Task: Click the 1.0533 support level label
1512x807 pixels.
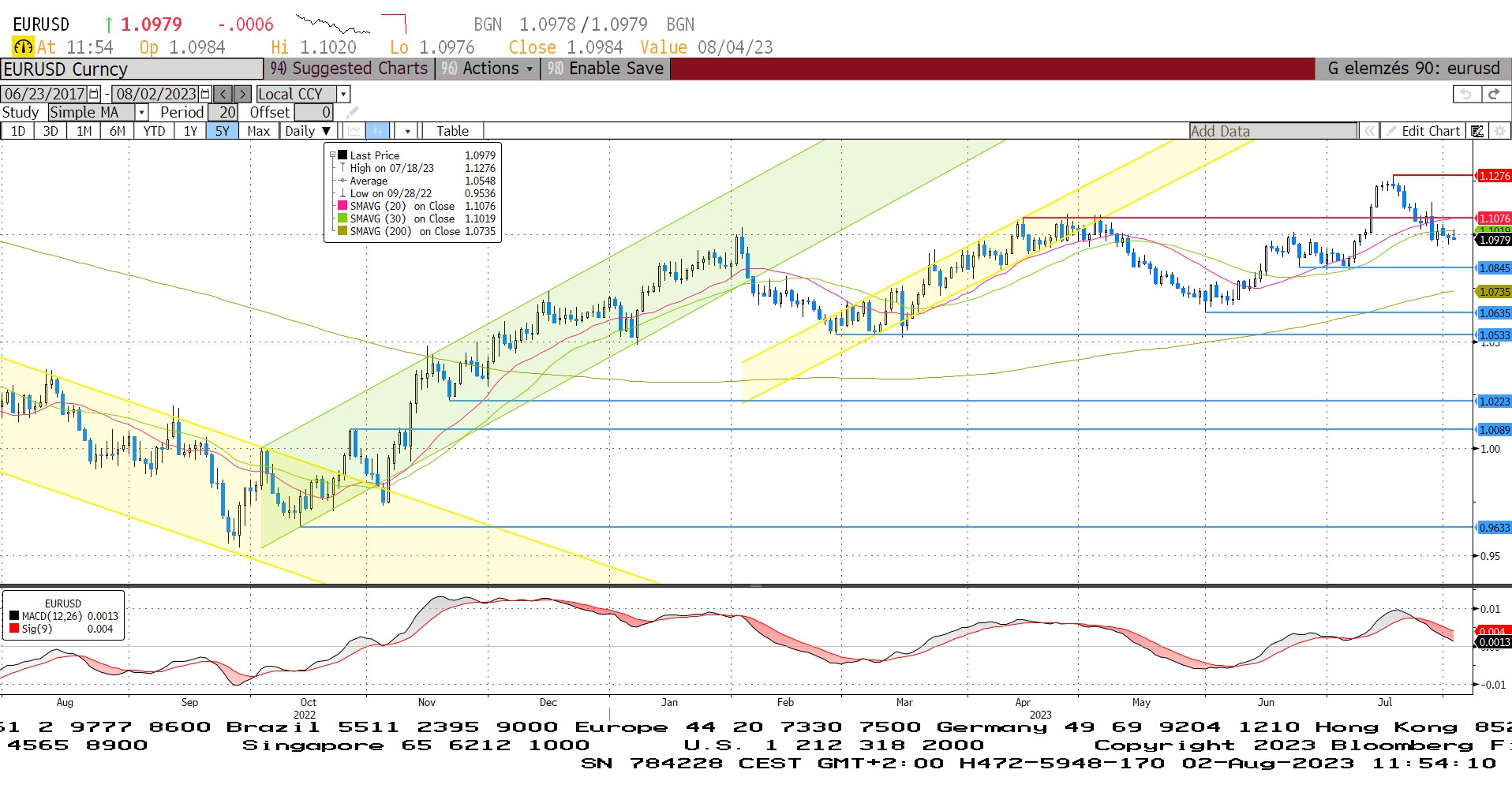Action: tap(1493, 335)
